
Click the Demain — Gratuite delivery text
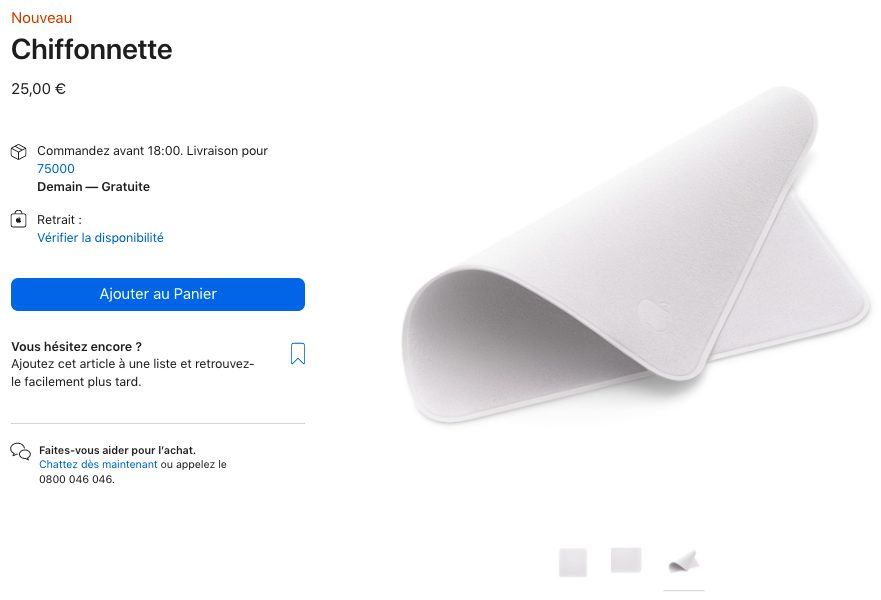pyautogui.click(x=93, y=187)
